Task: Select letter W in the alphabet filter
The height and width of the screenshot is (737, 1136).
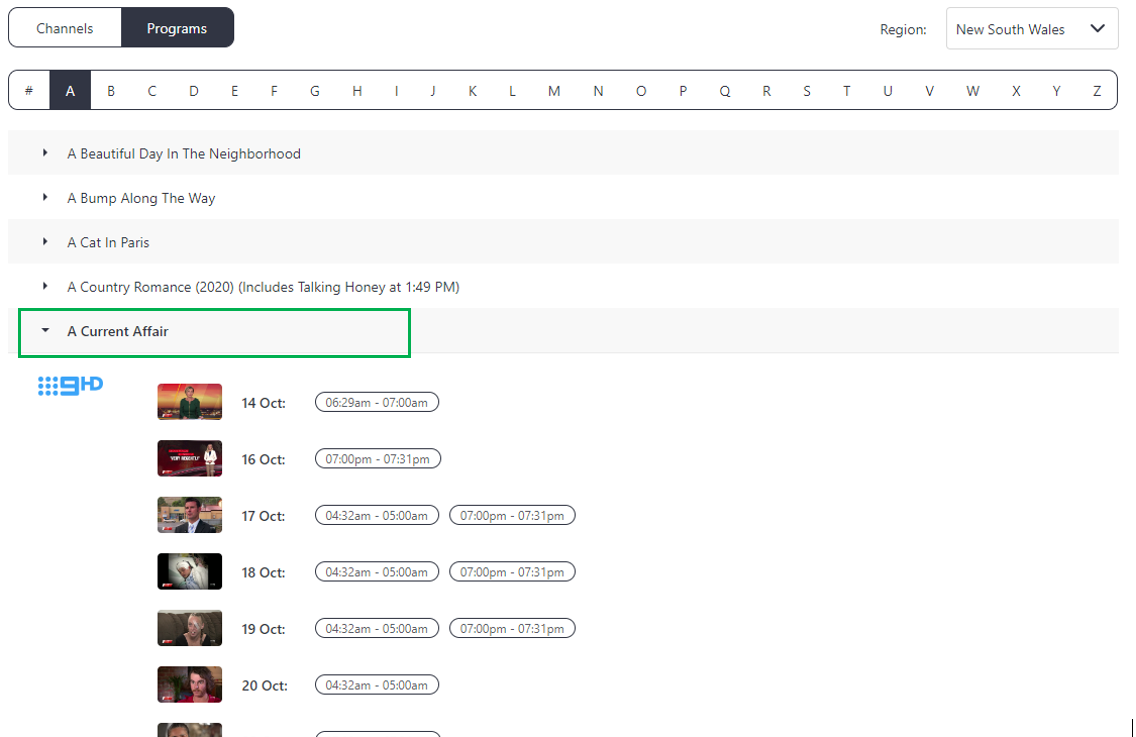Action: pyautogui.click(x=973, y=91)
